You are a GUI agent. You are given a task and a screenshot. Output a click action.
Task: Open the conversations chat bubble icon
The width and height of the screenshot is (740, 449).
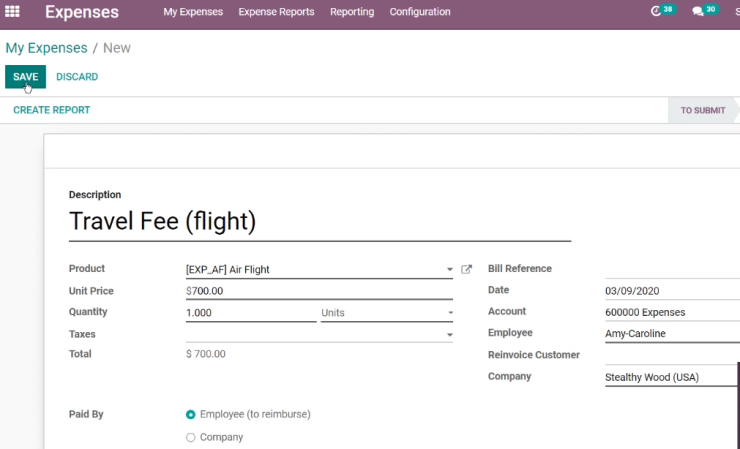tap(698, 11)
